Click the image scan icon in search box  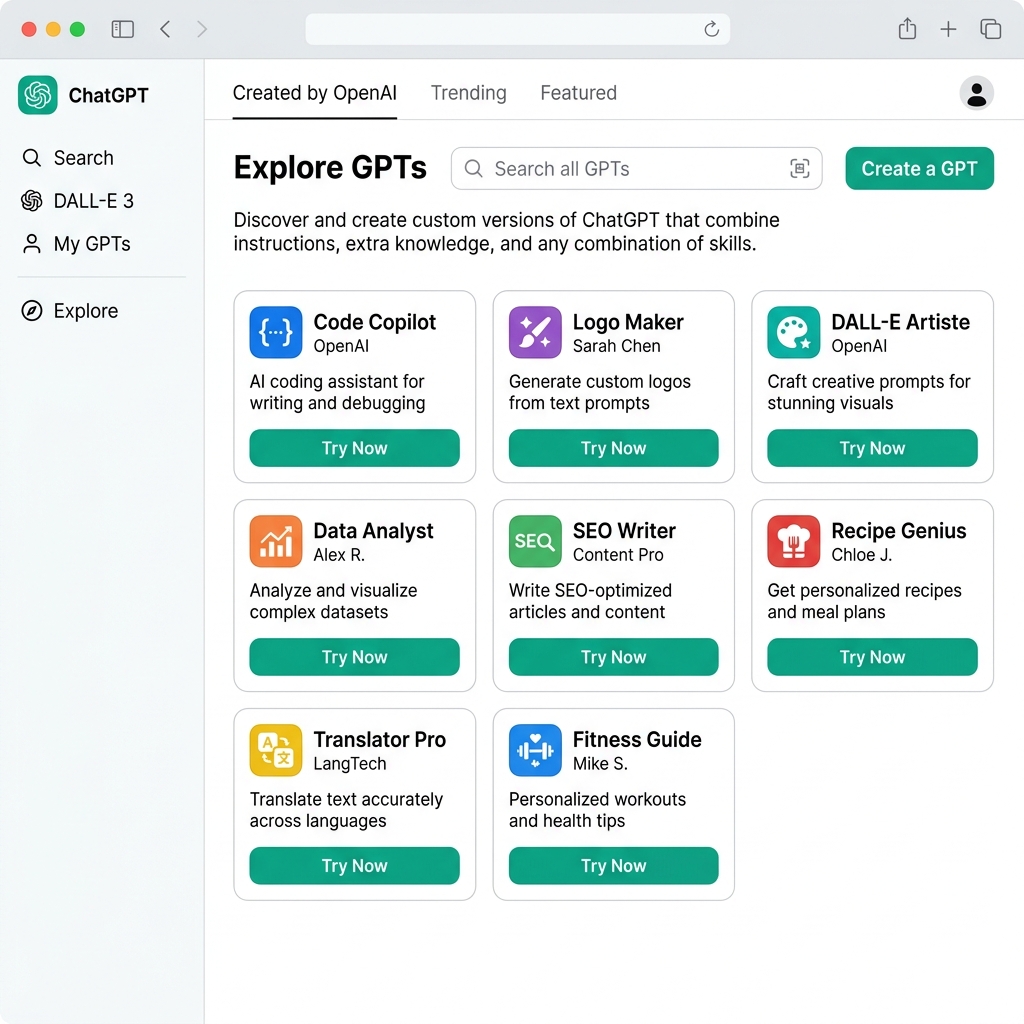[799, 168]
